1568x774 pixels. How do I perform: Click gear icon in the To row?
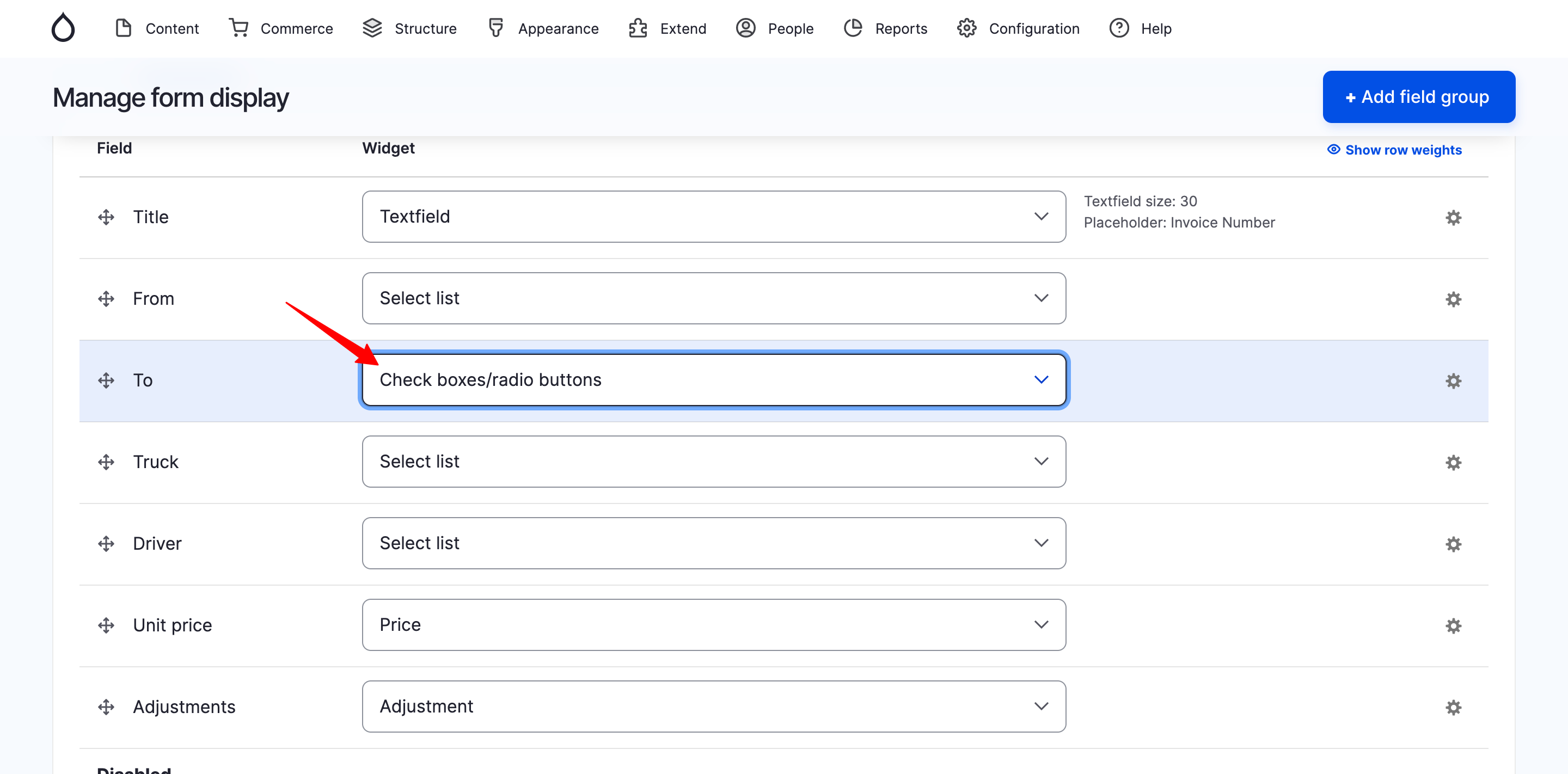[1453, 380]
